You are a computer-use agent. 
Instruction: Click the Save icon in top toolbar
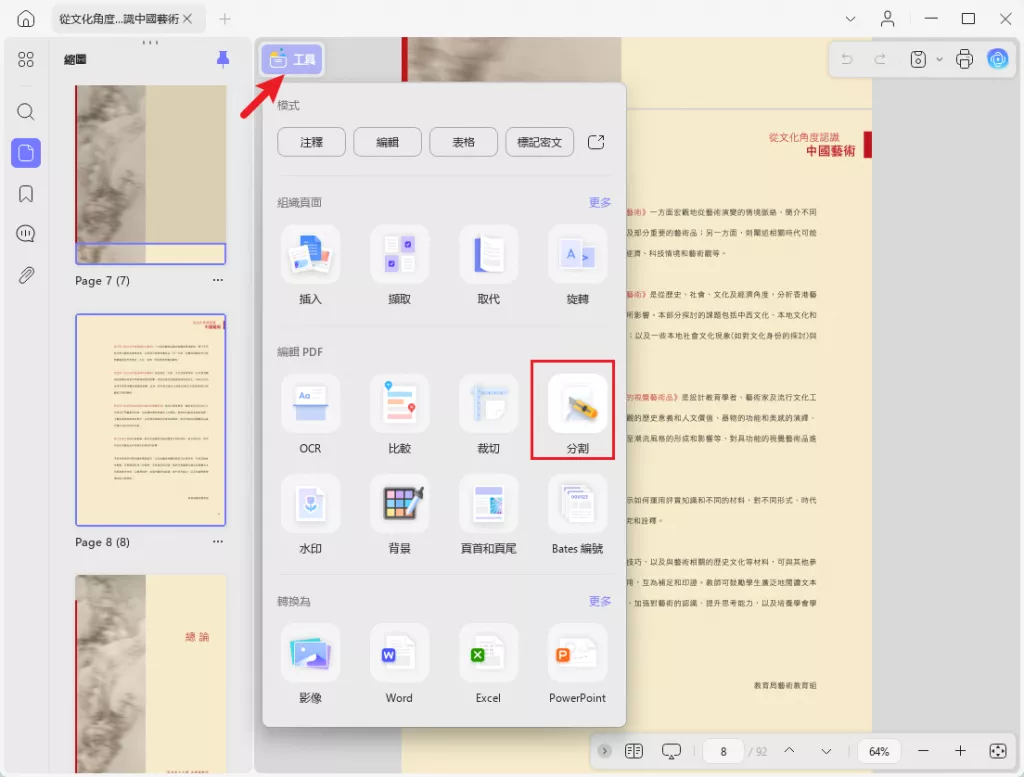918,59
